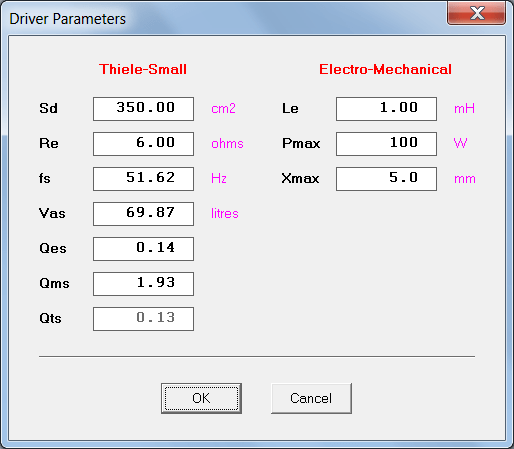Click the cm2 unit text
This screenshot has height=449, width=514.
[x=223, y=109]
